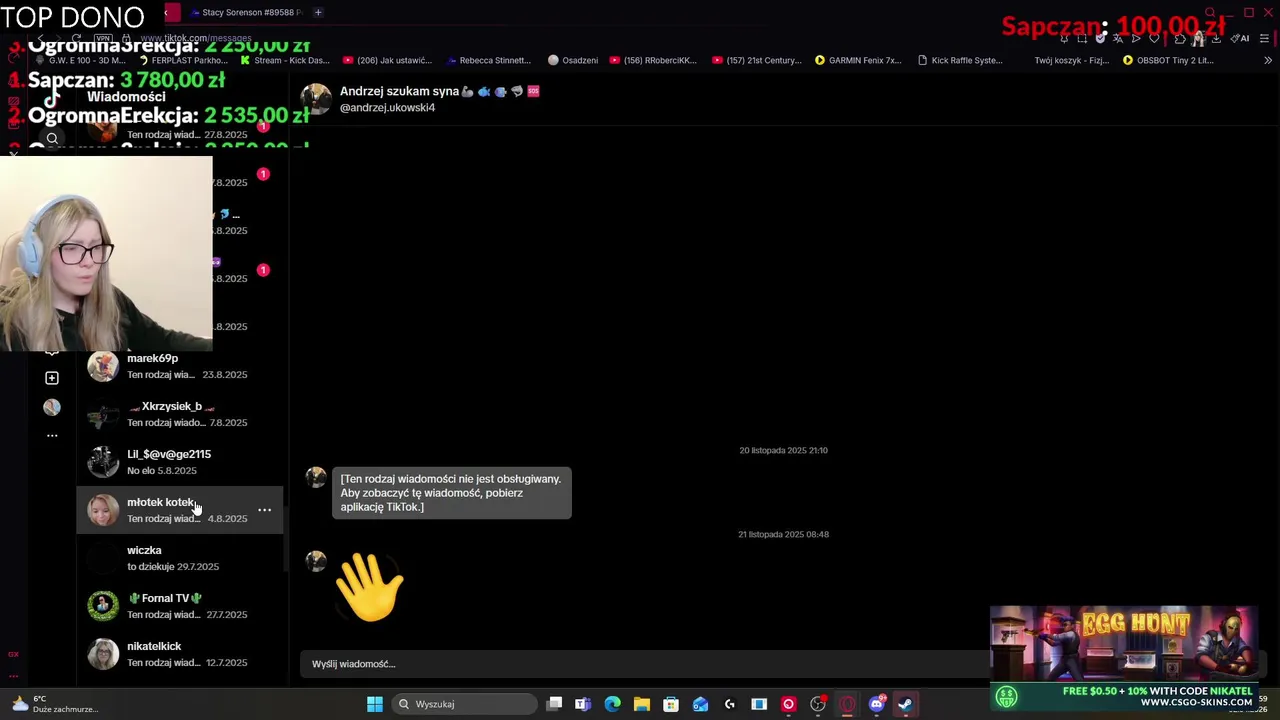Click the @andrzej.ukowski4 username
This screenshot has width=1280, height=720.
point(387,107)
